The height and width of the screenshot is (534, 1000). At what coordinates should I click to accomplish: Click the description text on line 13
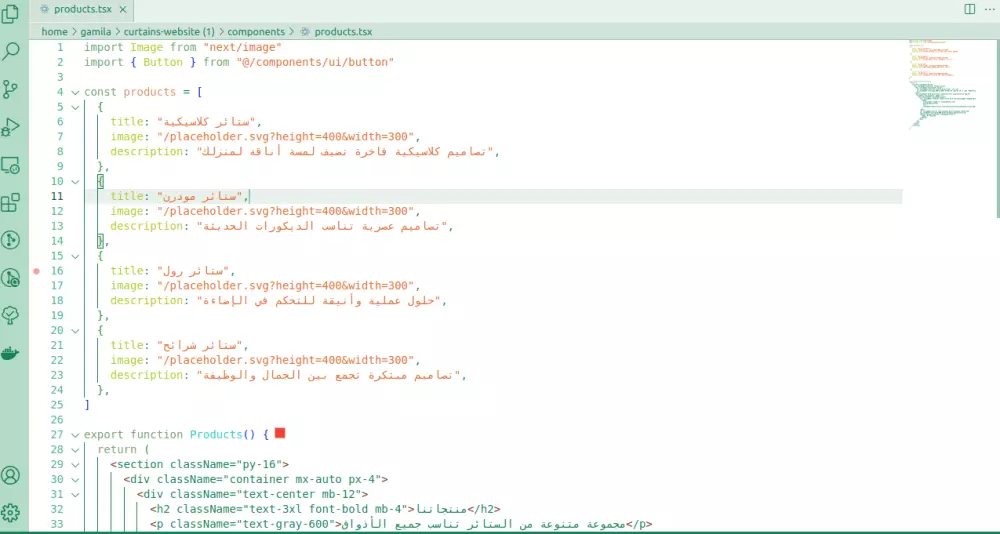coord(322,226)
